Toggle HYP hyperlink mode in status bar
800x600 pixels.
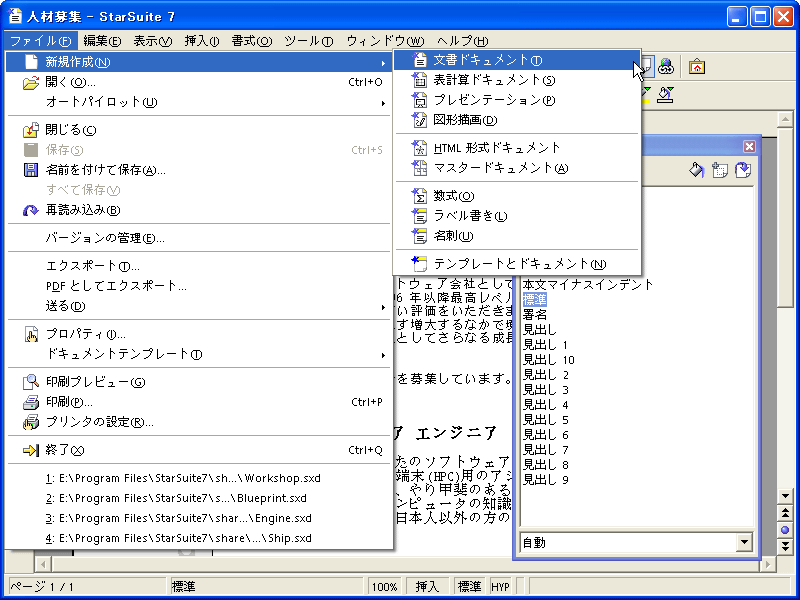501,587
